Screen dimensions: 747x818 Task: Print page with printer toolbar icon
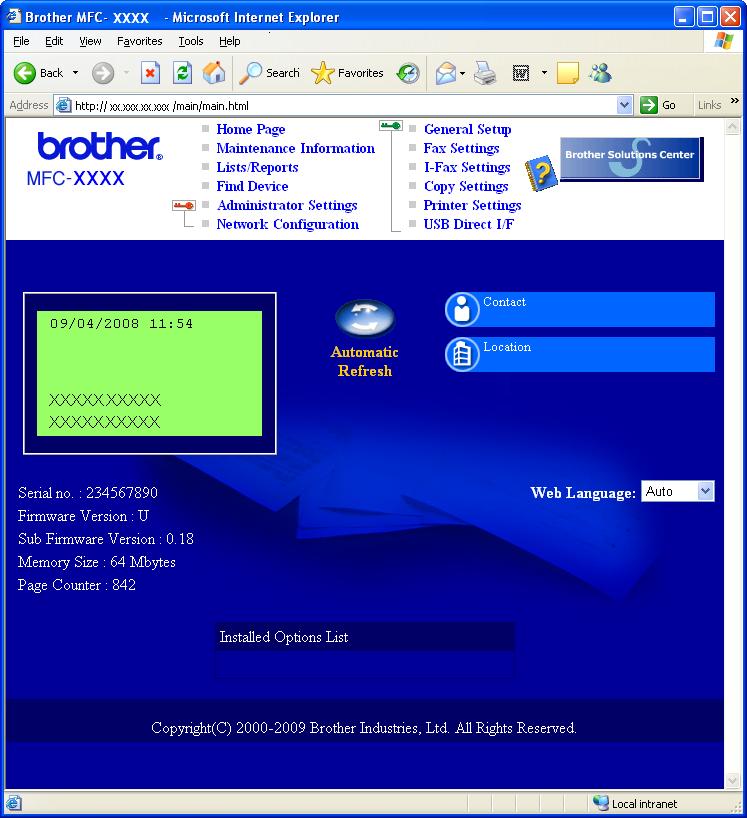pos(485,73)
